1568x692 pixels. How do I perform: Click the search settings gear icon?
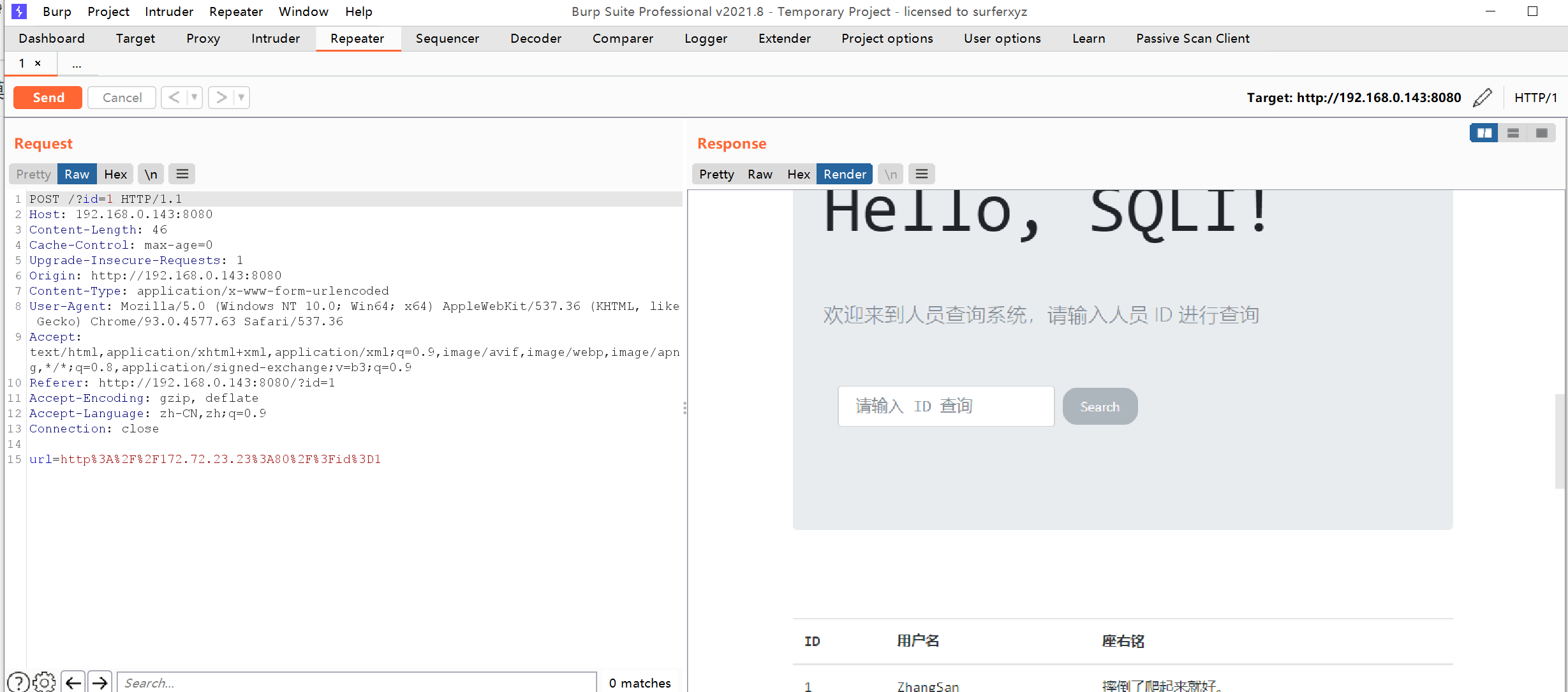click(x=44, y=682)
